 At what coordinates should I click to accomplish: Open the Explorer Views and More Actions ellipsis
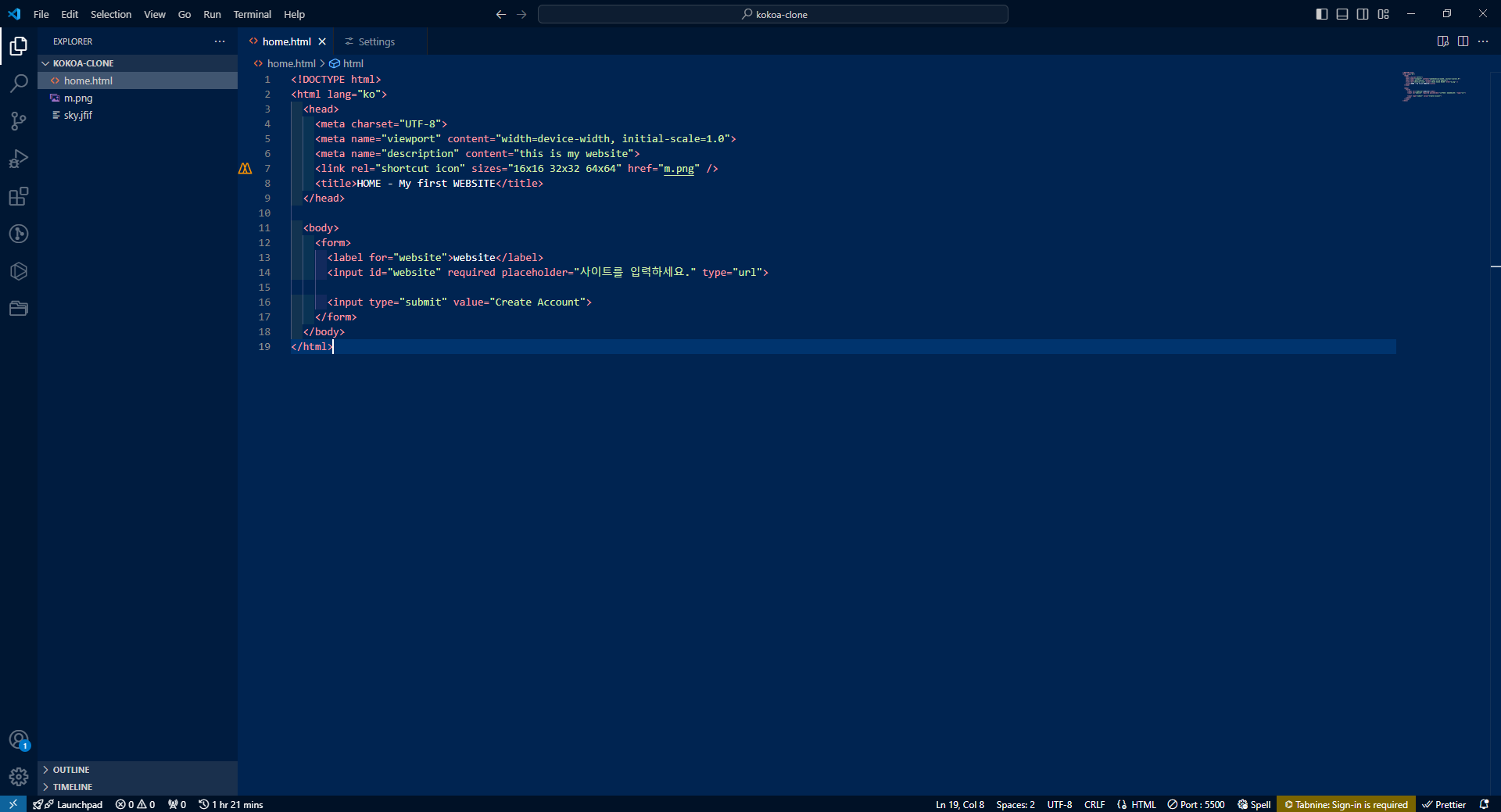220,41
